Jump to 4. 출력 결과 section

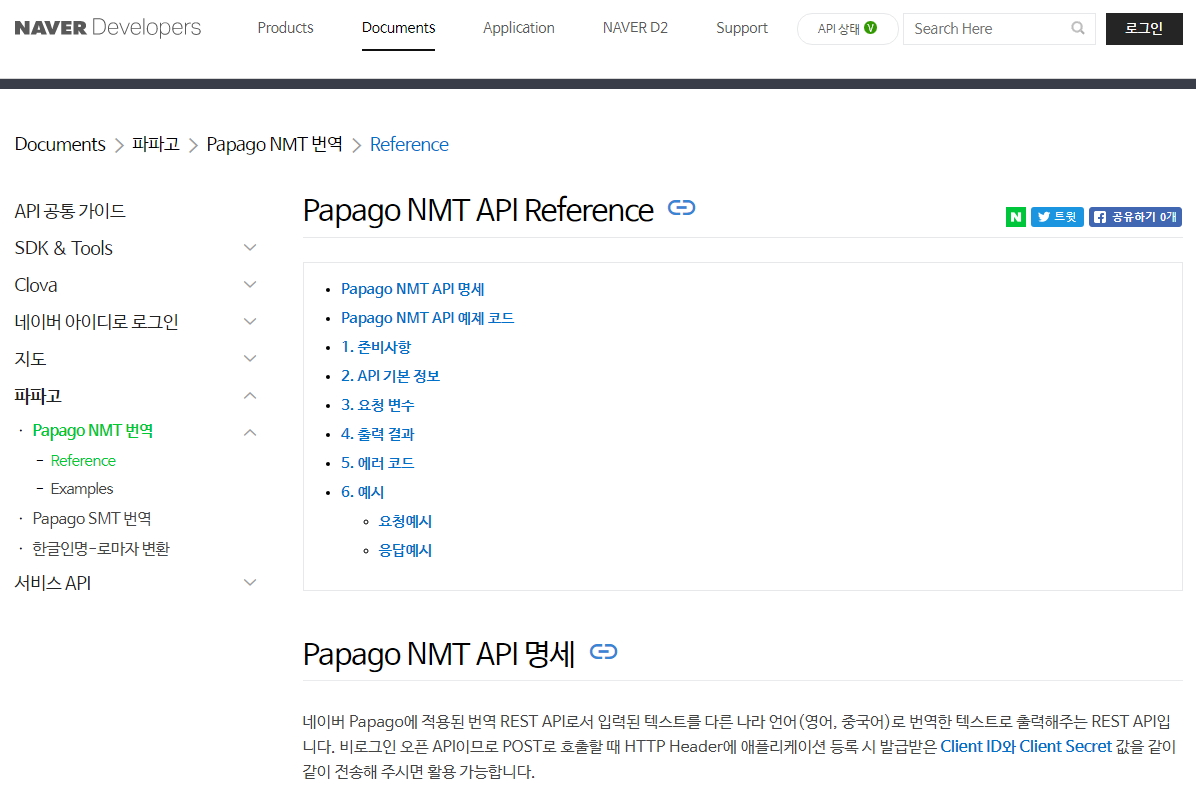tap(378, 434)
